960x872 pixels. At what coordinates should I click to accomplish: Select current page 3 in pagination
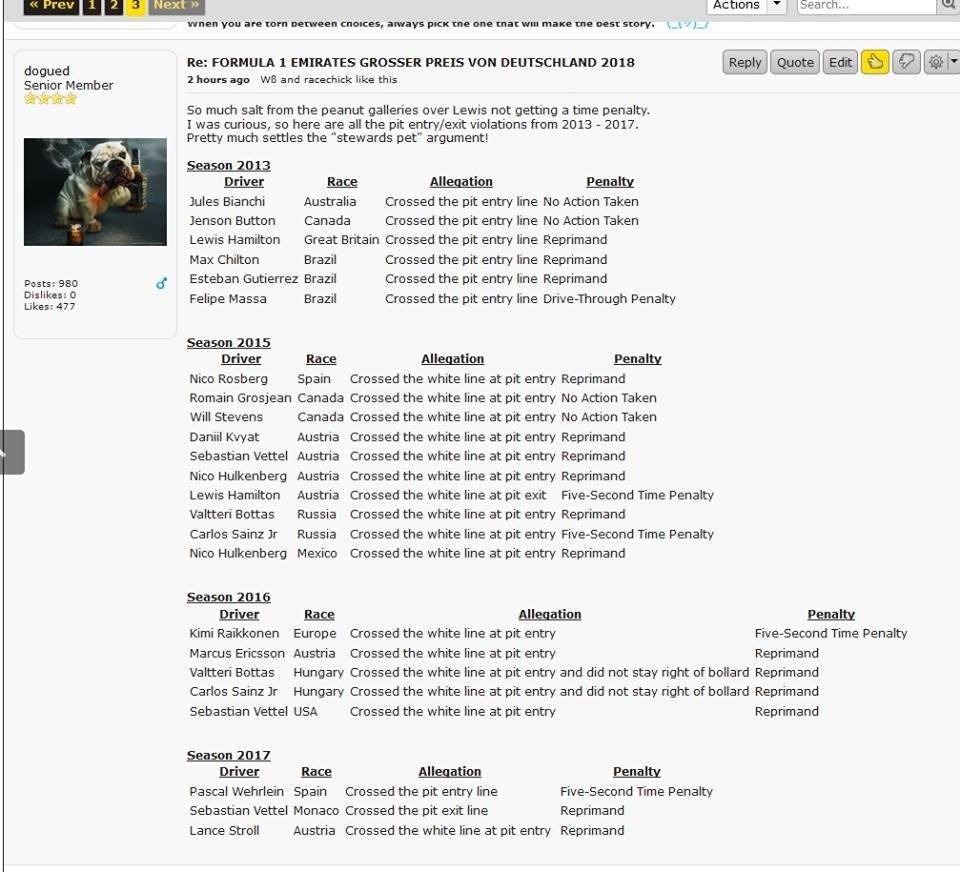click(x=135, y=6)
